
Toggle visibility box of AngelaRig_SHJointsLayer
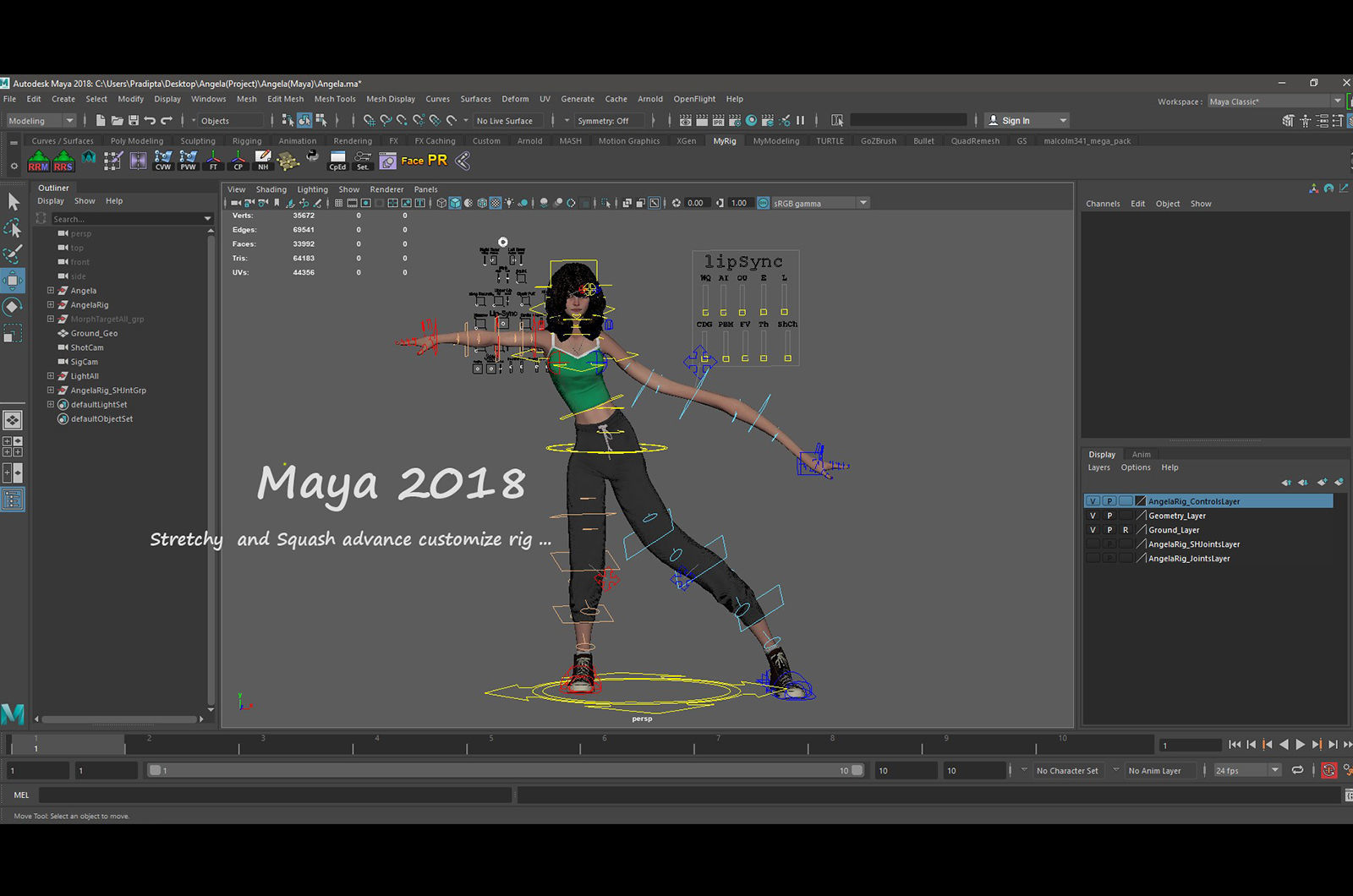click(x=1093, y=544)
